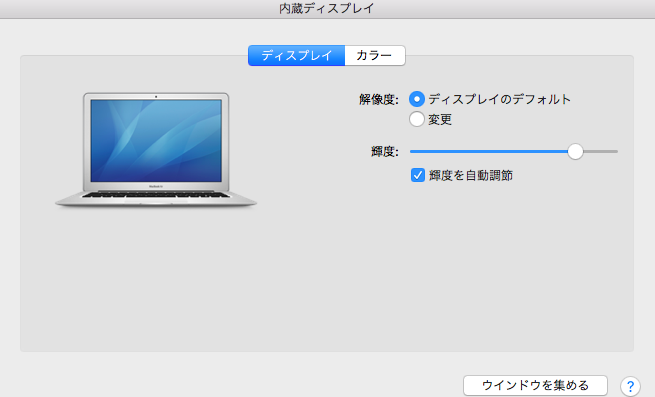The image size is (655, 397).
Task: Switch to the カラー tab
Action: (x=375, y=56)
